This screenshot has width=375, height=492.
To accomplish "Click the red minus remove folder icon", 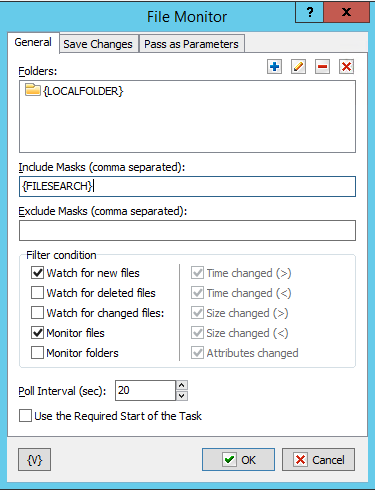I will pyautogui.click(x=322, y=67).
